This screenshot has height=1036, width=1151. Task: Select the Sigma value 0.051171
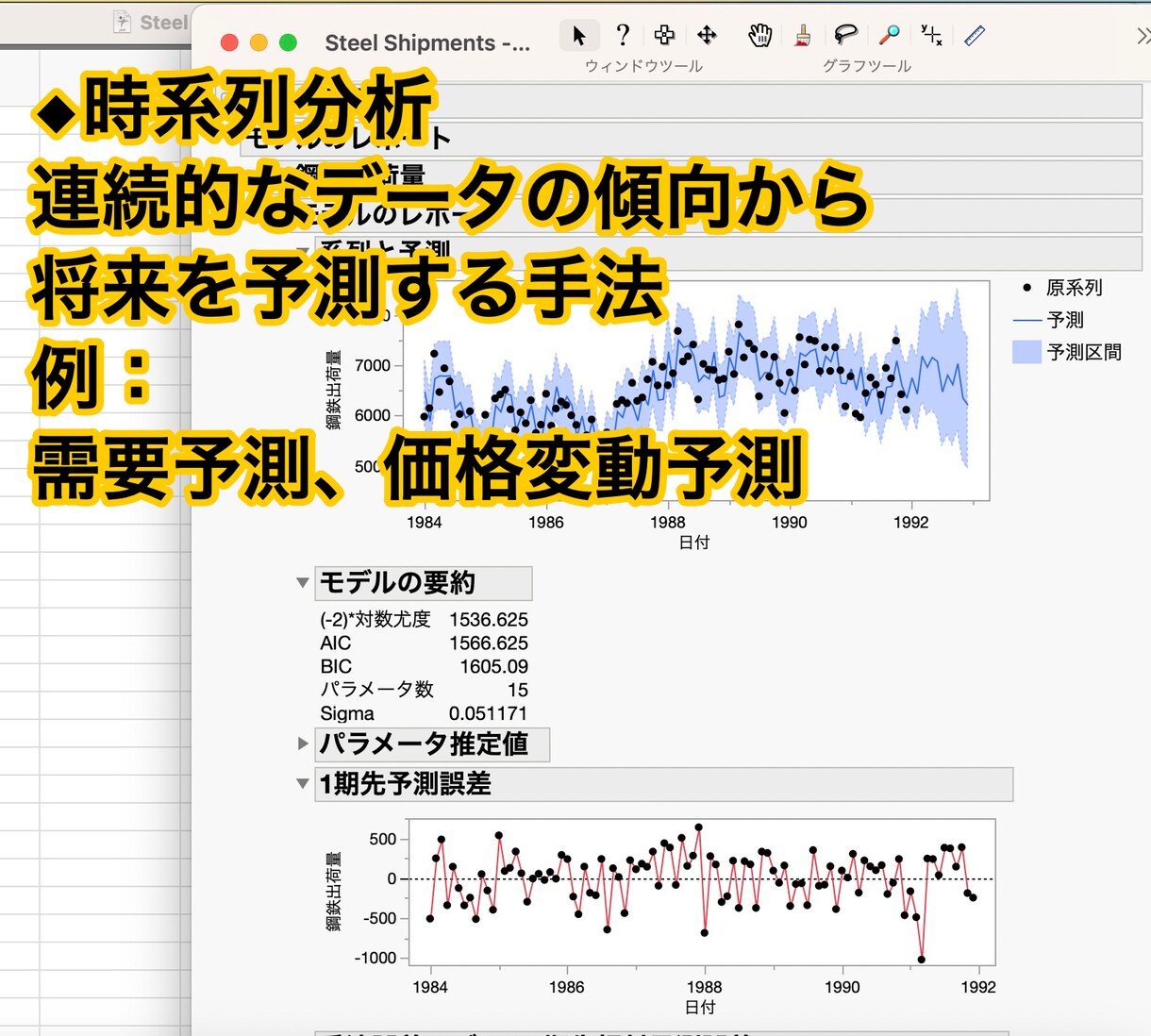(488, 714)
